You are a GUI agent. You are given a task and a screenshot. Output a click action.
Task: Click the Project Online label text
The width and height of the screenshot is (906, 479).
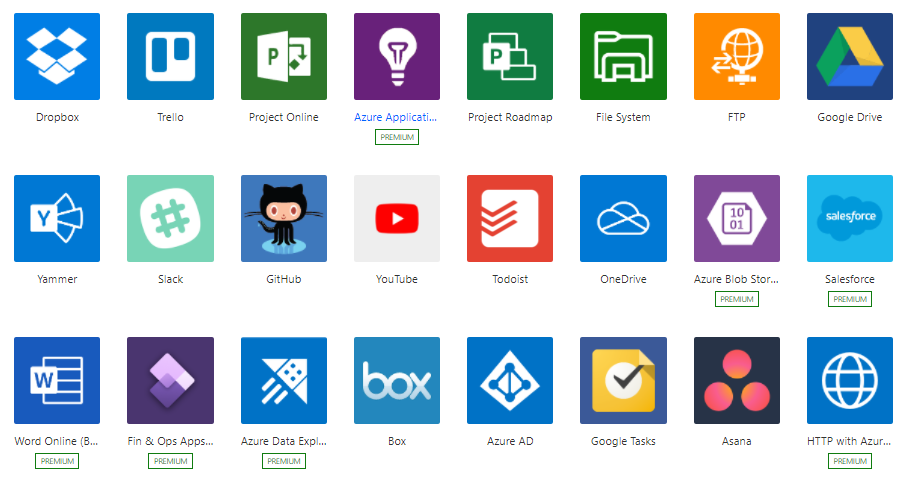tap(284, 117)
